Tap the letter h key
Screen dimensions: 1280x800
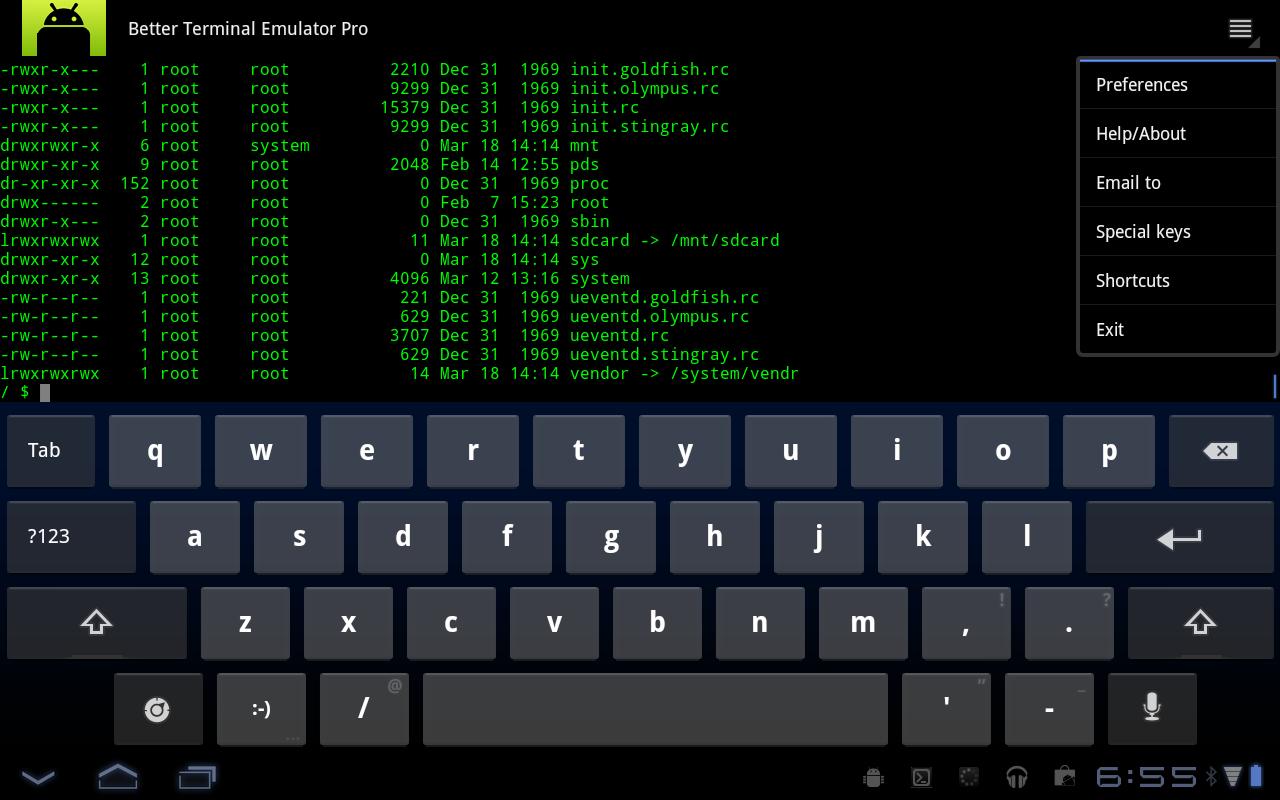(x=715, y=537)
